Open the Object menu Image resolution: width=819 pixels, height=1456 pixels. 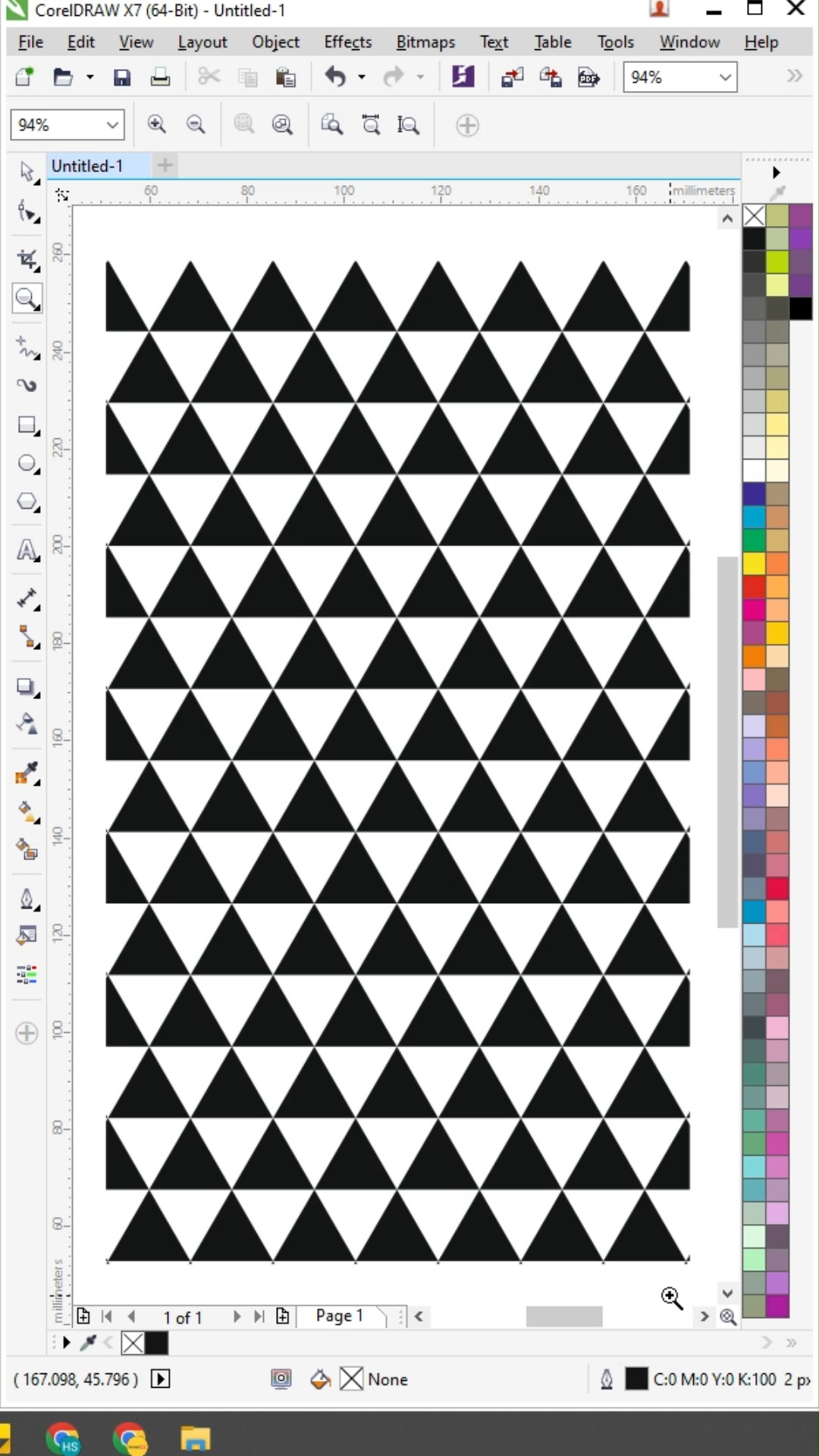pos(276,42)
